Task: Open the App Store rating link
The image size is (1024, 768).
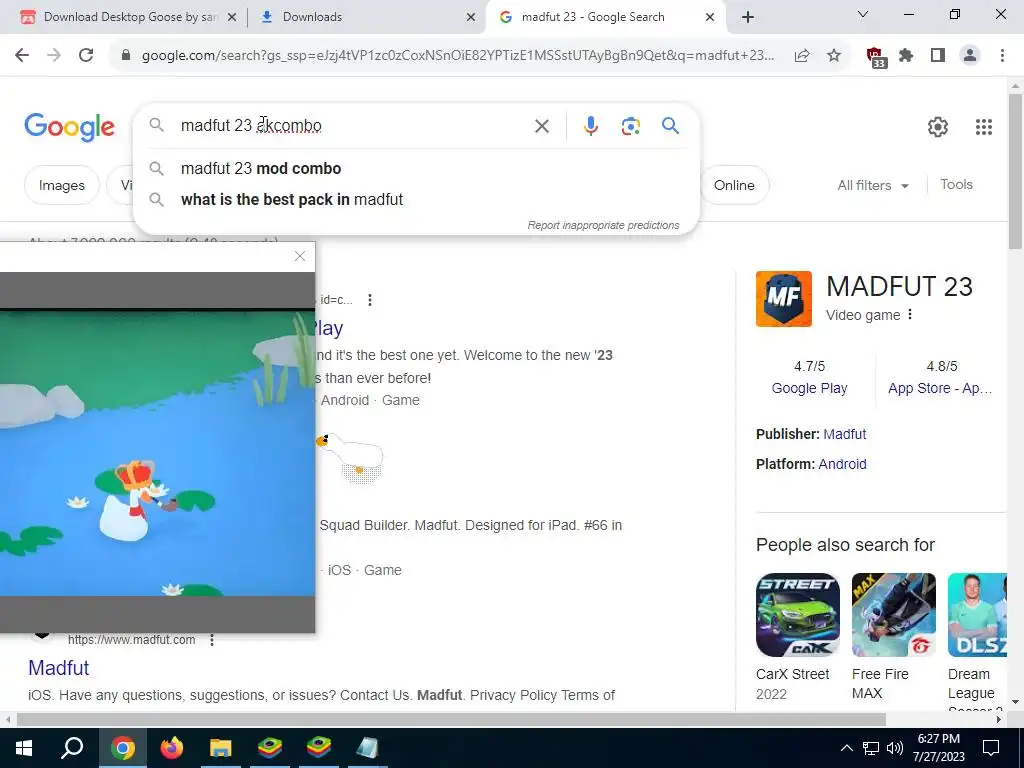Action: [940, 388]
